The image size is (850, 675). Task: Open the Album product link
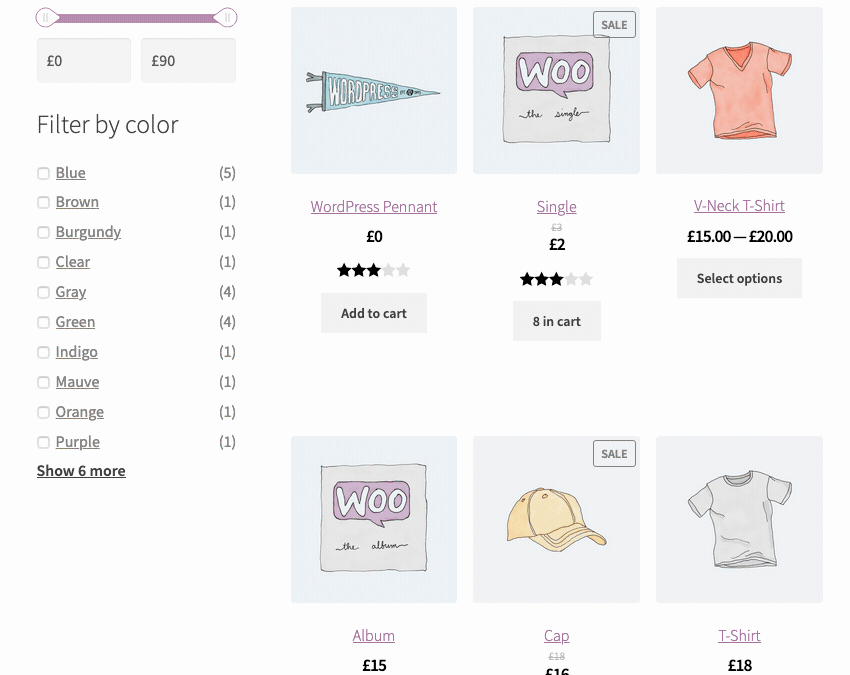pyautogui.click(x=374, y=635)
